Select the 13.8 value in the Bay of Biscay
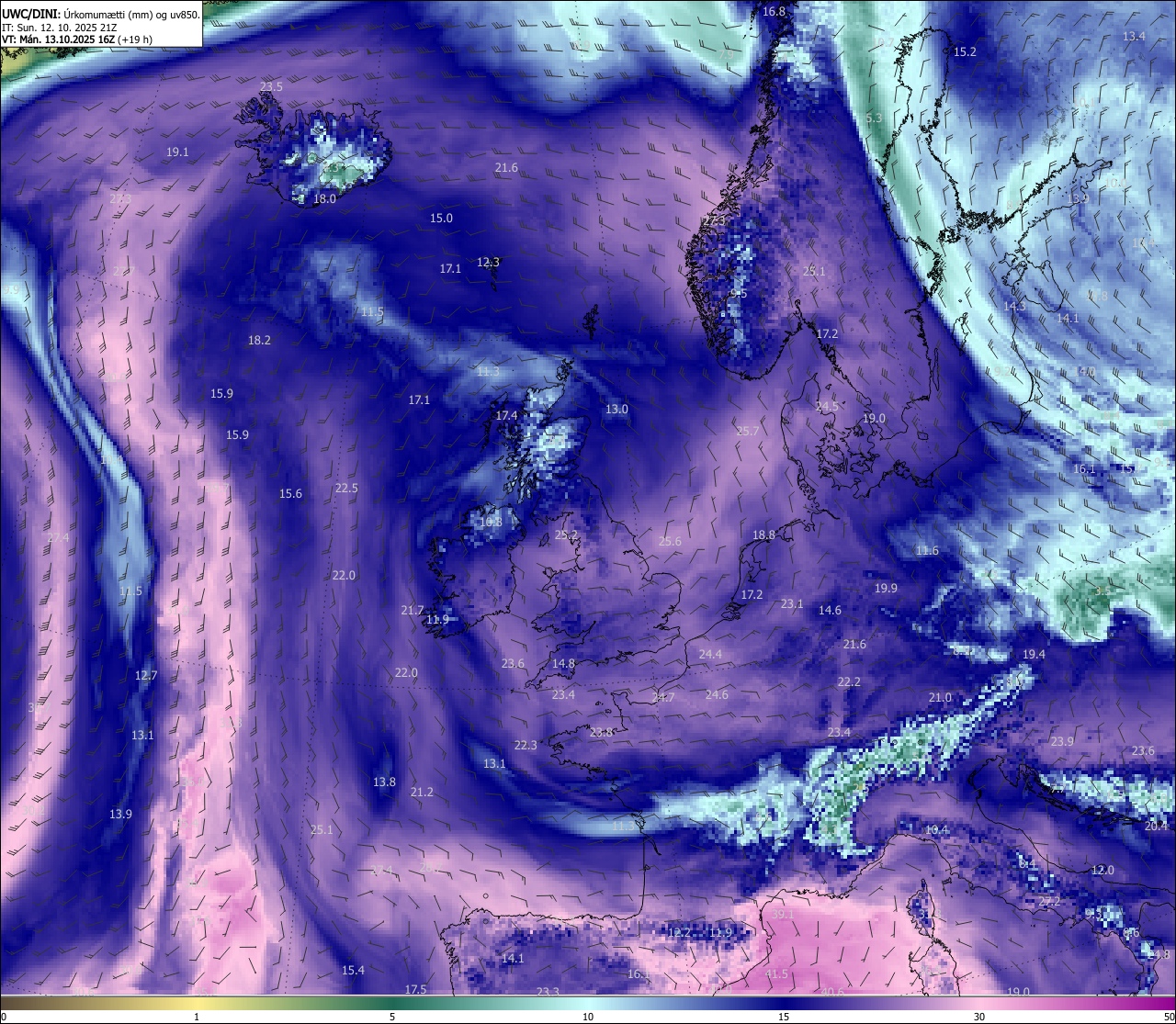The image size is (1176, 1024). (384, 782)
